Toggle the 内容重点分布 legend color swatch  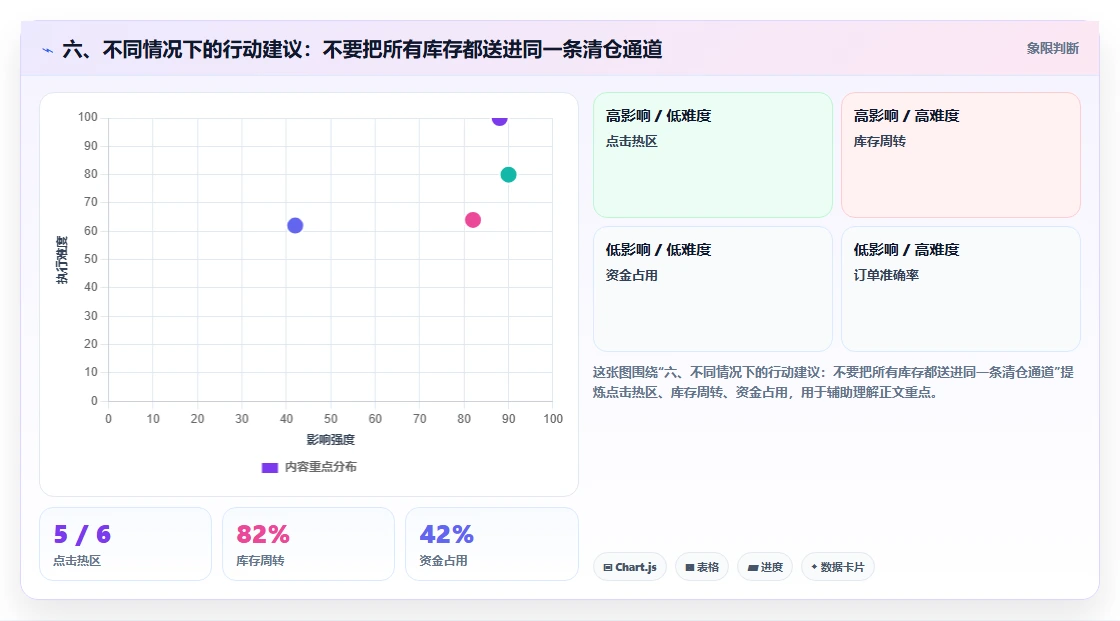(269, 467)
